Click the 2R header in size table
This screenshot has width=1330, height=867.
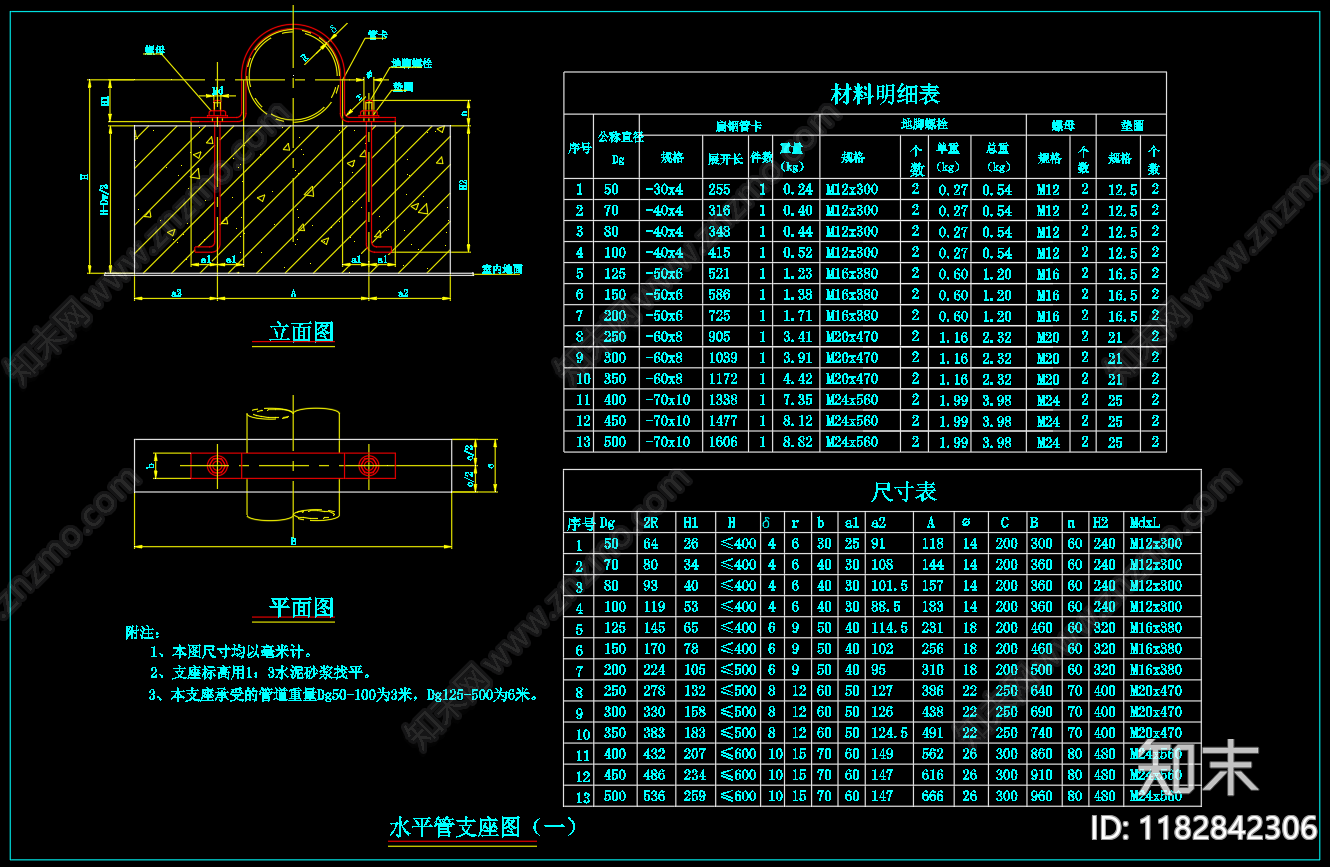point(651,522)
